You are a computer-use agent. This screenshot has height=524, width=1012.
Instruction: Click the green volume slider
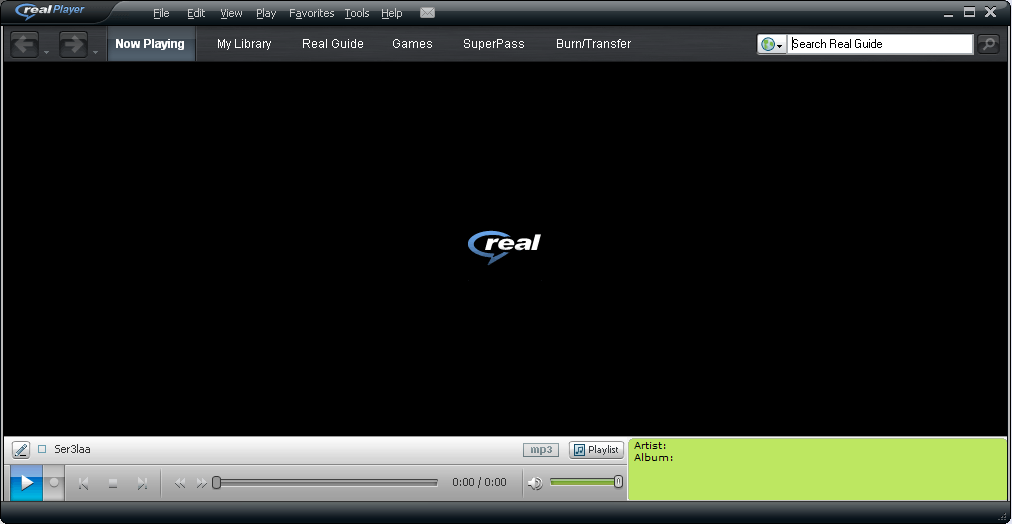[585, 482]
